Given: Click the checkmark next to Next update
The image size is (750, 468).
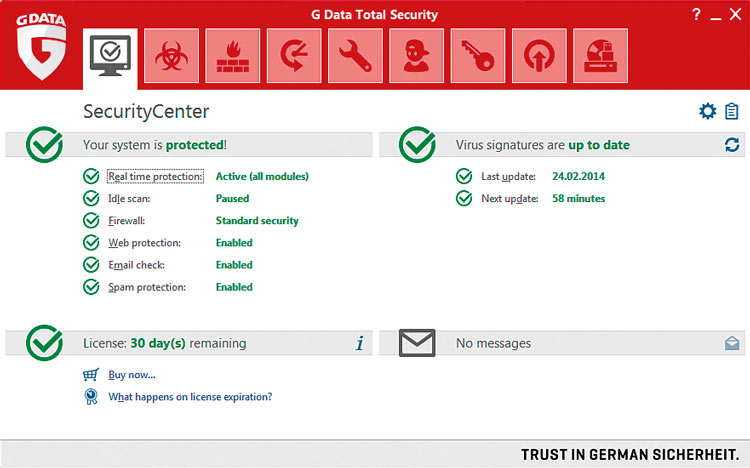Looking at the screenshot, I should pos(464,198).
